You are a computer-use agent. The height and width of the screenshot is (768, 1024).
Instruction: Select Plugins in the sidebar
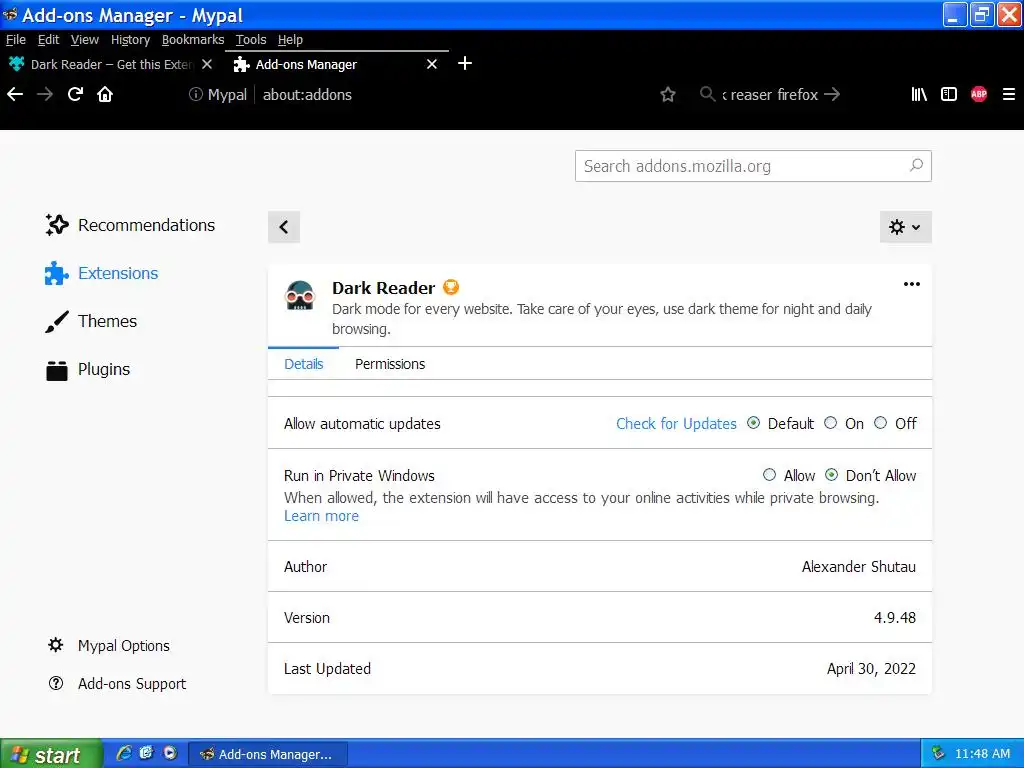pyautogui.click(x=88, y=370)
